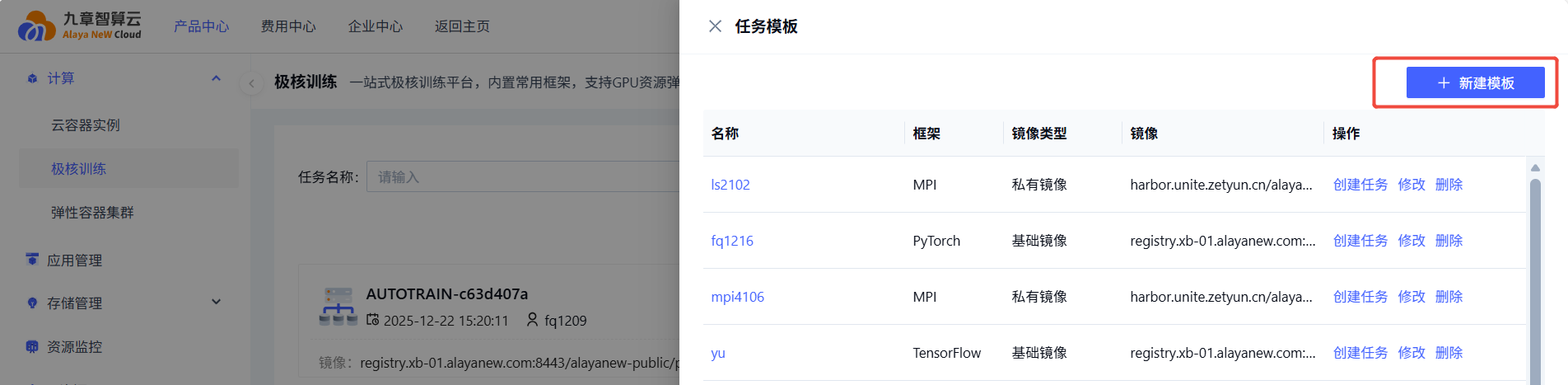Image resolution: width=1568 pixels, height=385 pixels.
Task: Click 修改 for the mpi4106 template
Action: point(1411,297)
